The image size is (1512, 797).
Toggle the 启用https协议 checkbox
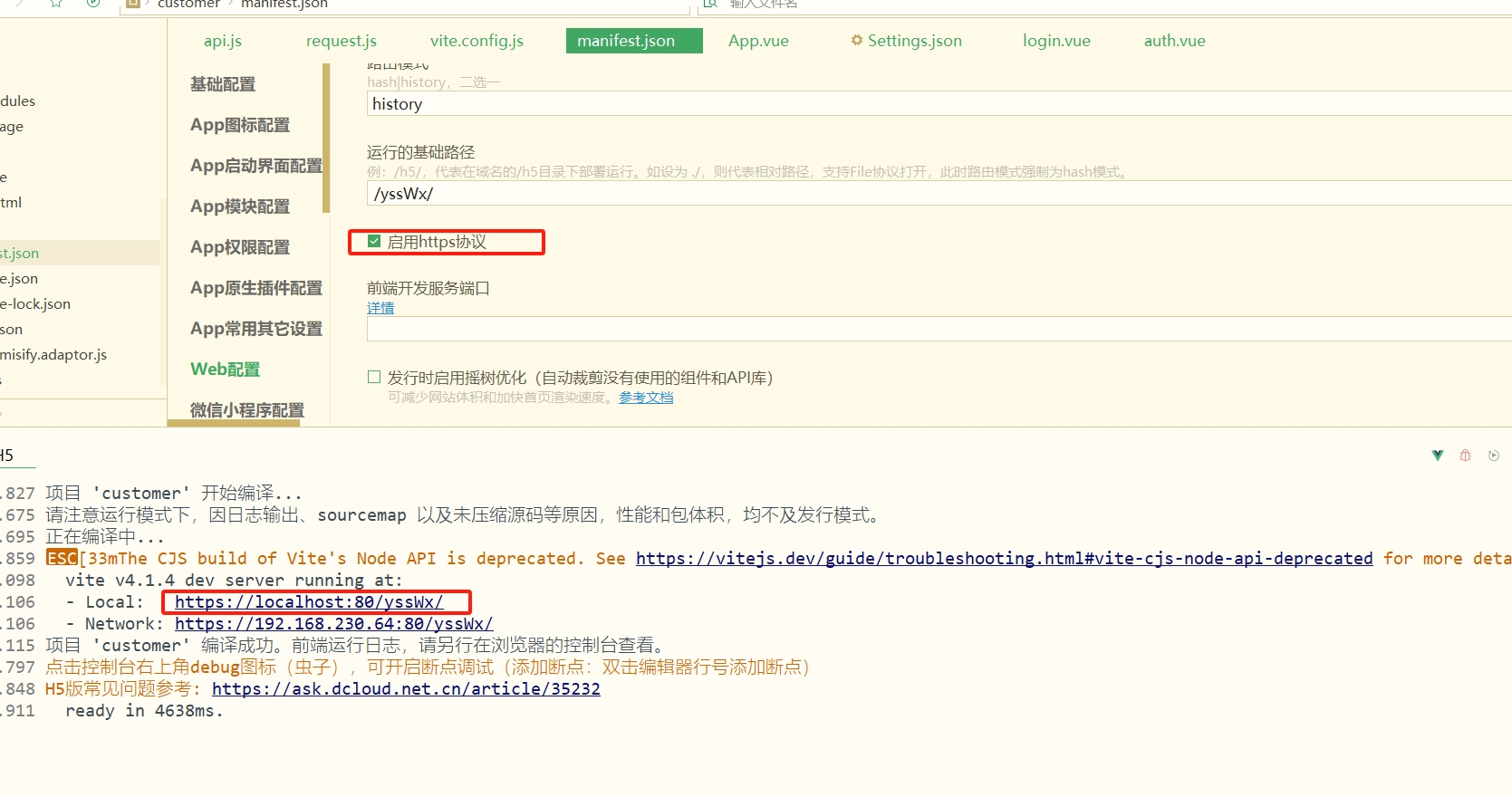click(x=374, y=242)
